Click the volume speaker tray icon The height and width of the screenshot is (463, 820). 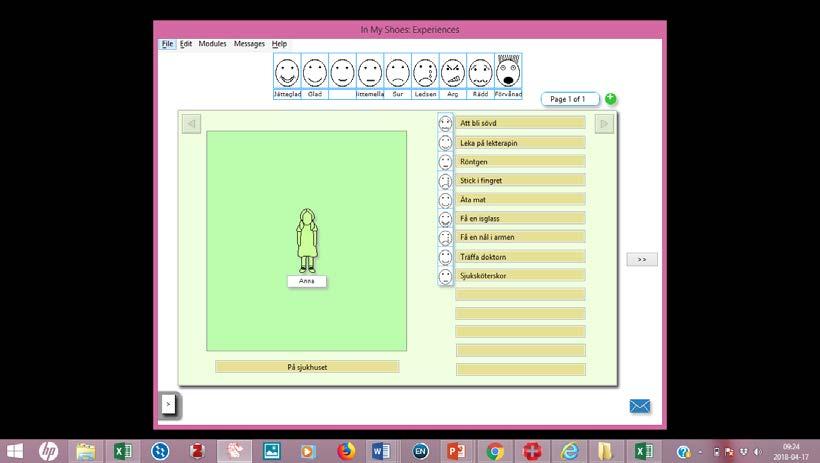[758, 452]
